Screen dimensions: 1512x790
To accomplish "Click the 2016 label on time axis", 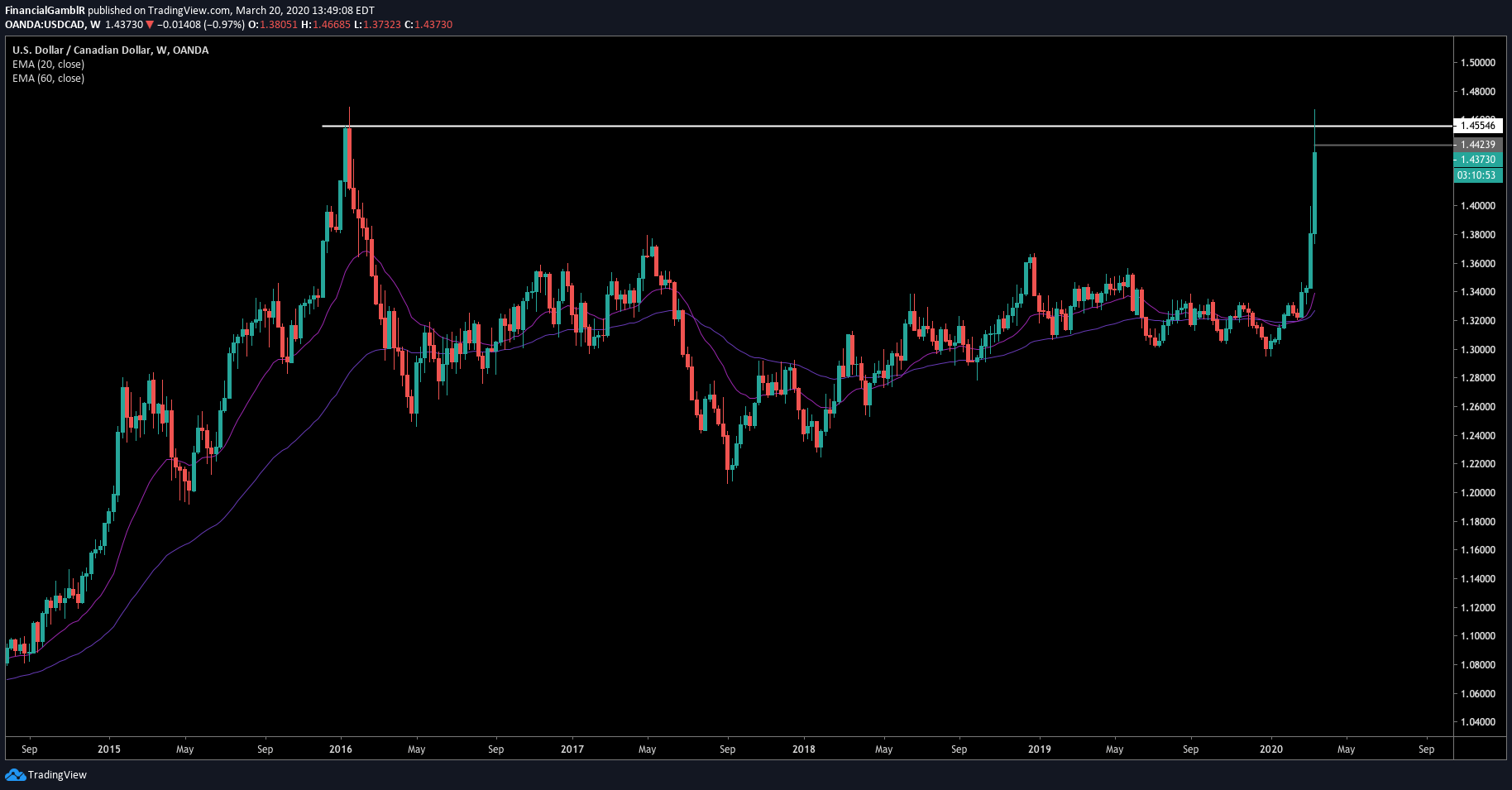I will 341,749.
